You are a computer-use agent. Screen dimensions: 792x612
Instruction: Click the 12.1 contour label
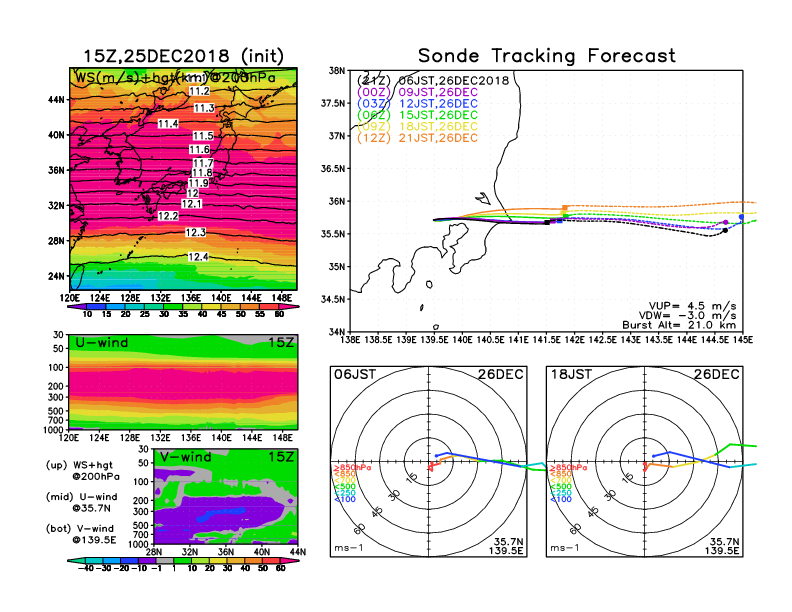point(191,203)
